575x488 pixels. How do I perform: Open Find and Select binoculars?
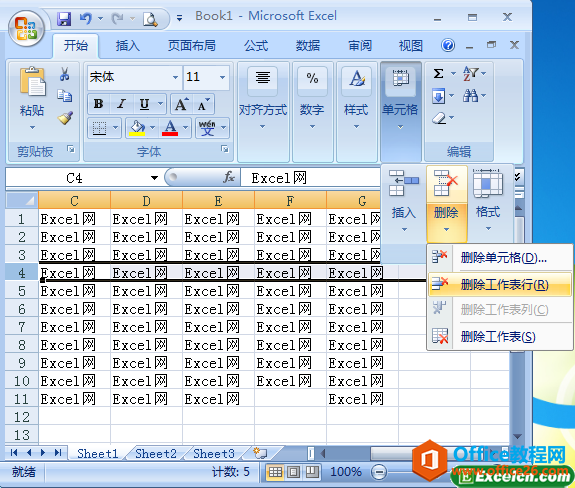[470, 96]
